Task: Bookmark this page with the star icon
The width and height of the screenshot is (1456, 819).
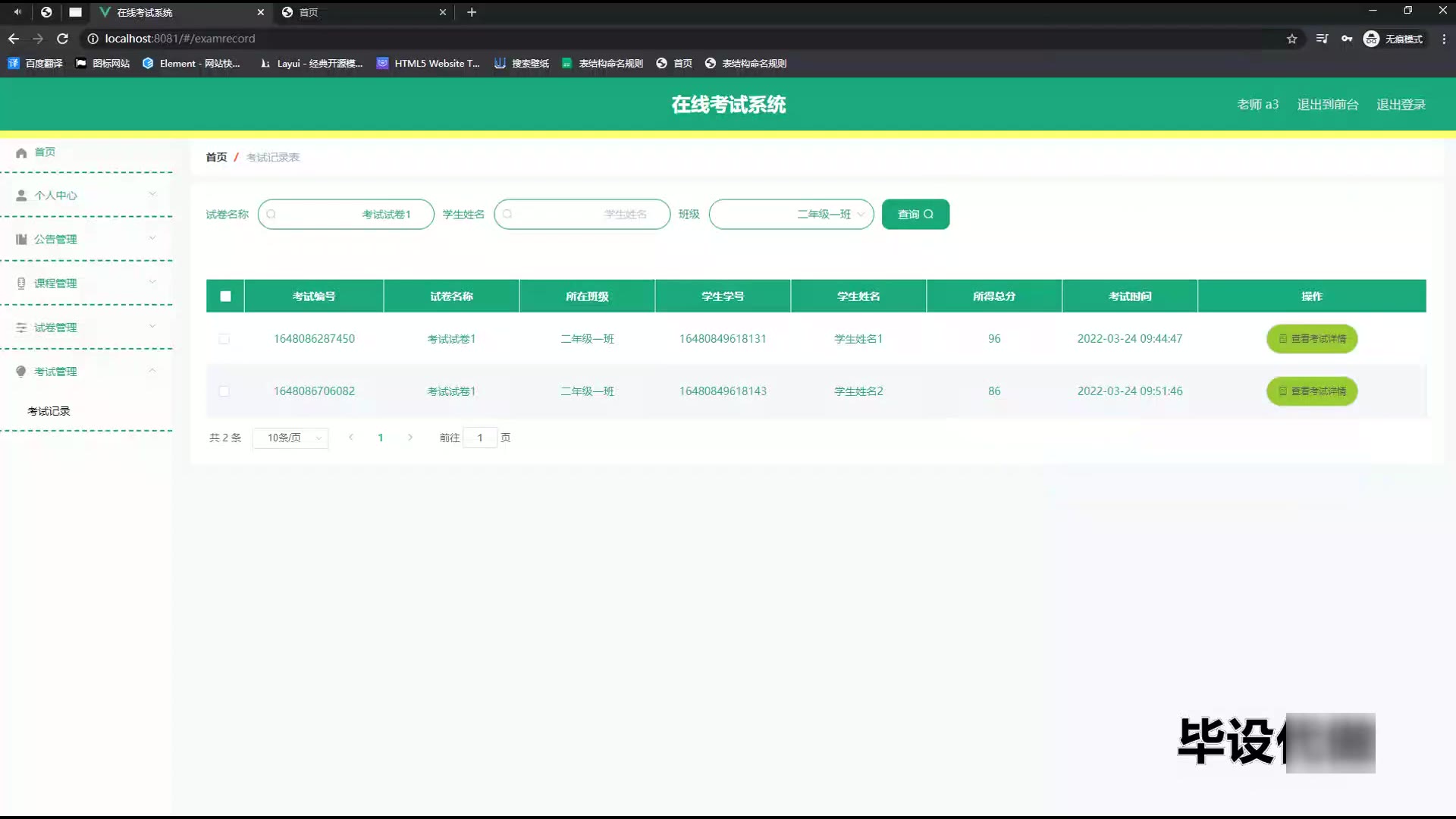Action: [1291, 39]
